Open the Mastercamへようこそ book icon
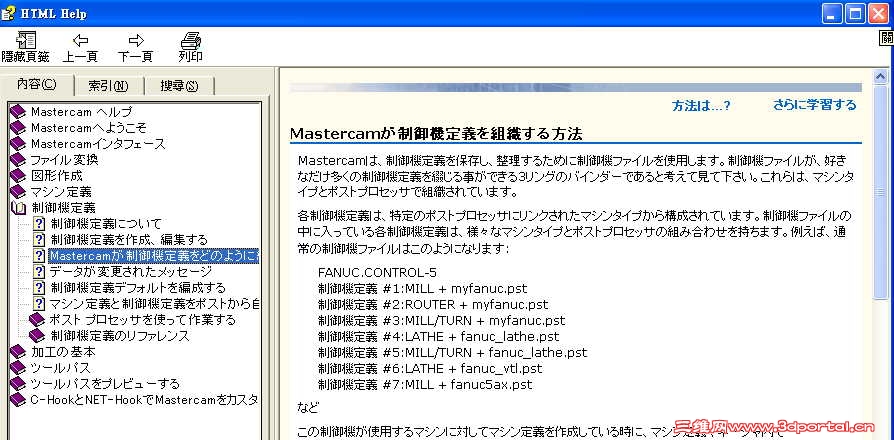The width and height of the screenshot is (894, 440). point(18,128)
